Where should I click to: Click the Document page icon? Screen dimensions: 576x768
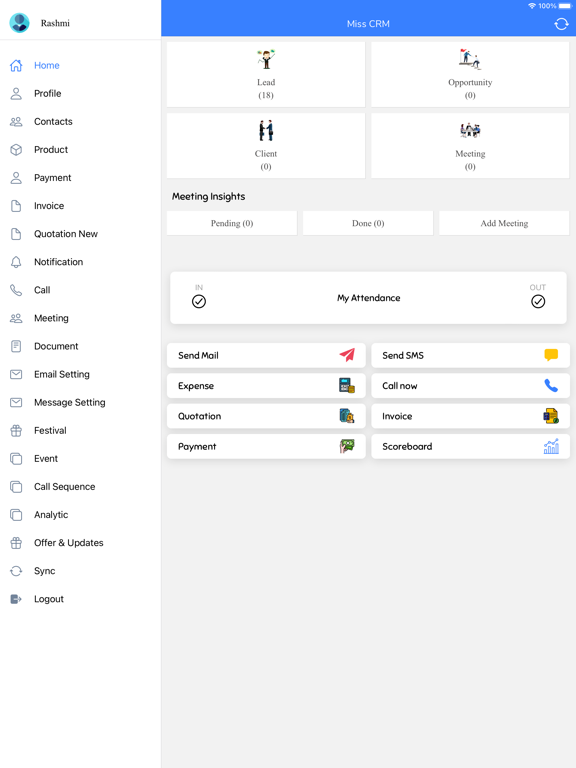(16, 346)
